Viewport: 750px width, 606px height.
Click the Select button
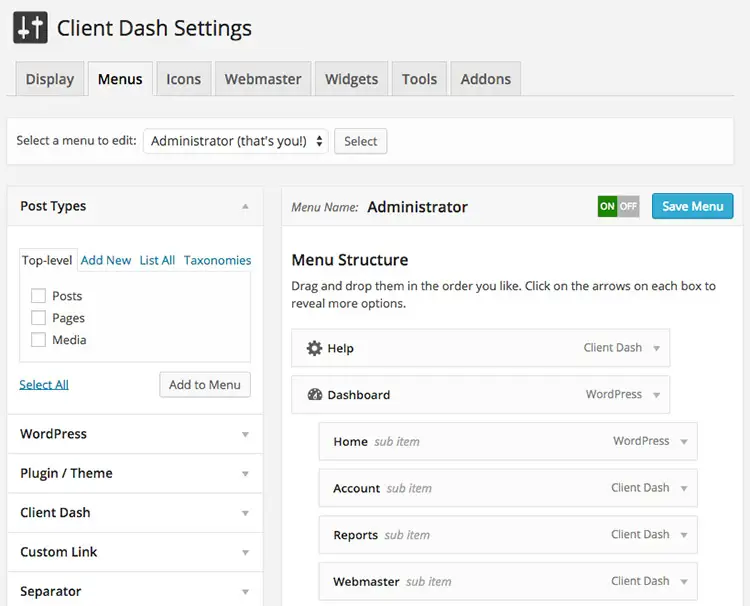(361, 141)
